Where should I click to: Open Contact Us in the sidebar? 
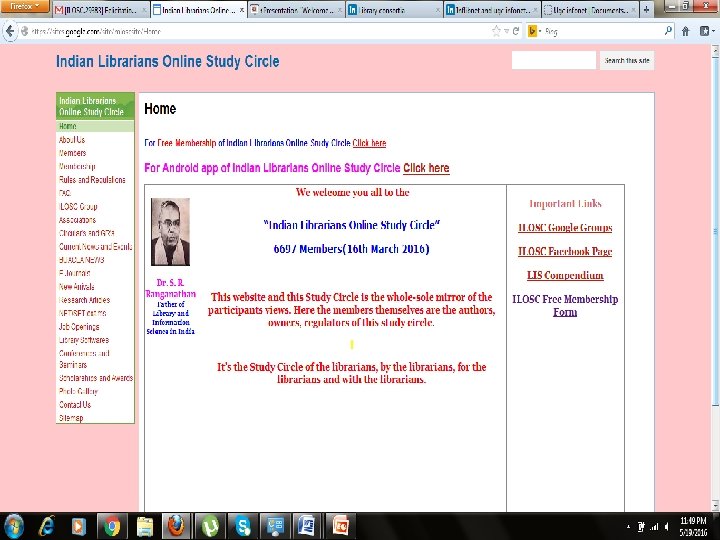click(x=75, y=405)
